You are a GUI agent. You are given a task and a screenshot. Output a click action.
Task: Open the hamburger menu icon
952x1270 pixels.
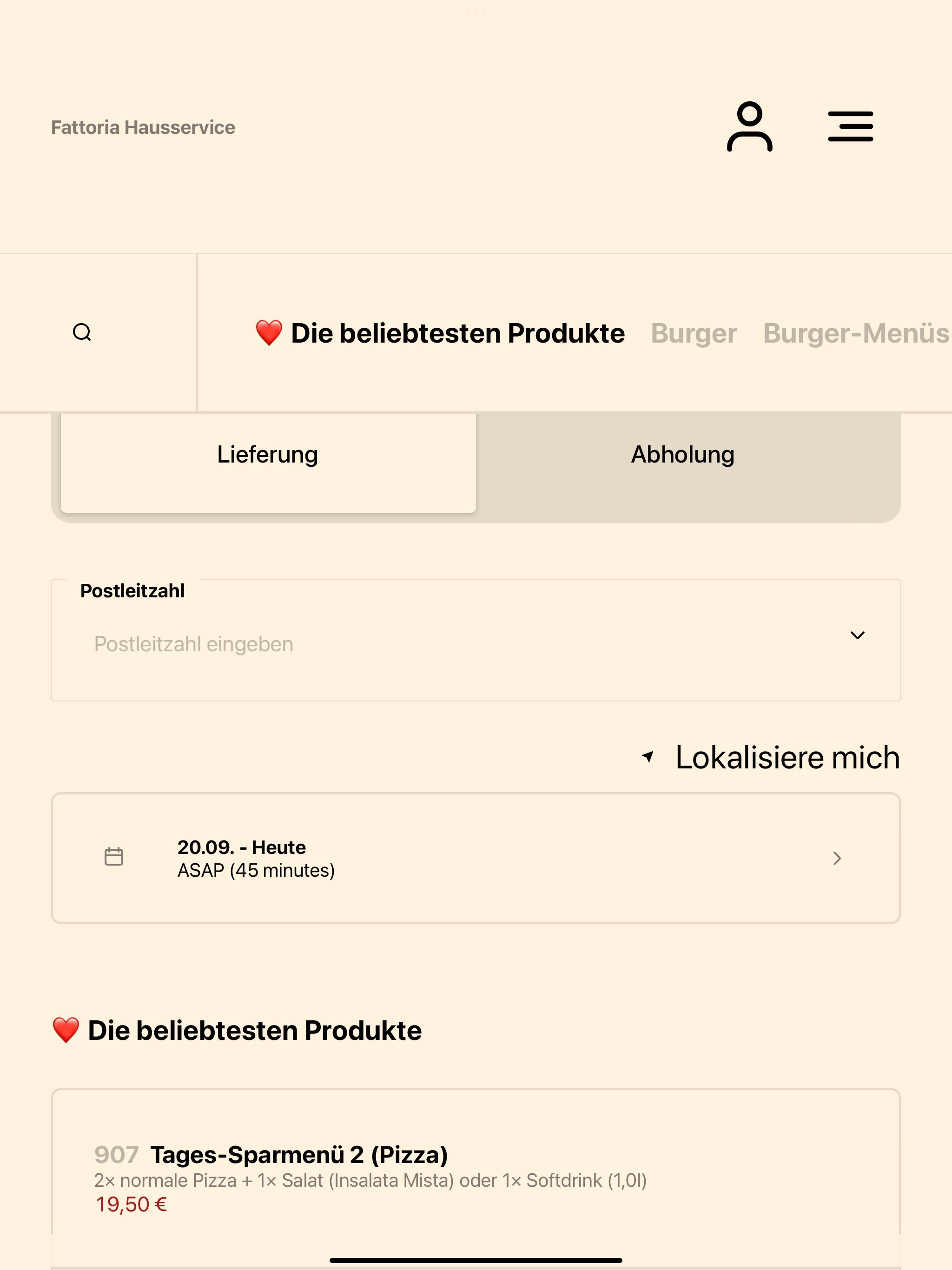click(850, 127)
